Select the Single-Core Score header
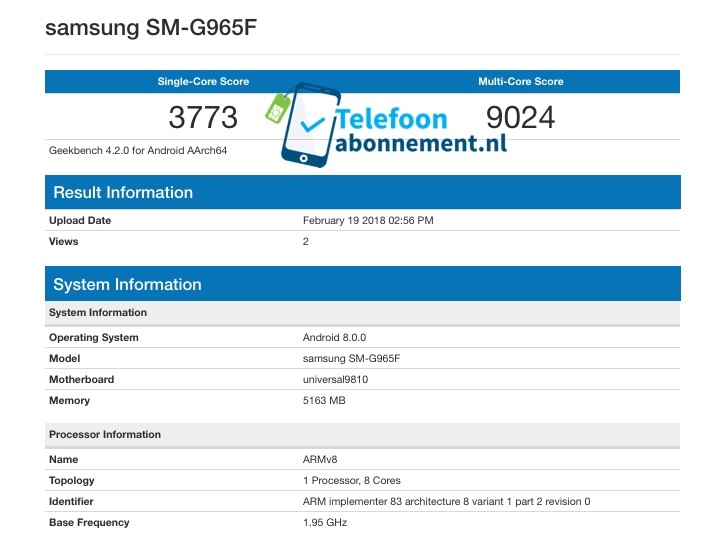Image resolution: width=728 pixels, height=541 pixels. pyautogui.click(x=203, y=81)
